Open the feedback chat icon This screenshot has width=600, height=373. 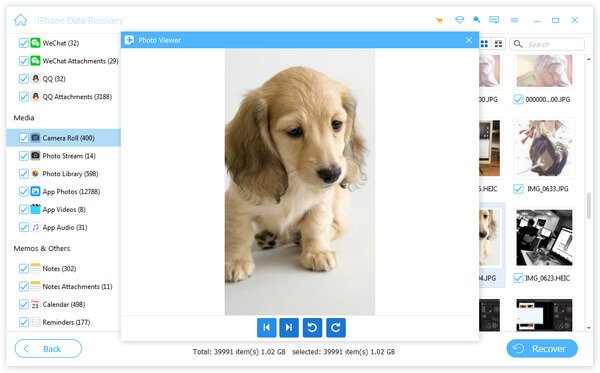pos(494,20)
